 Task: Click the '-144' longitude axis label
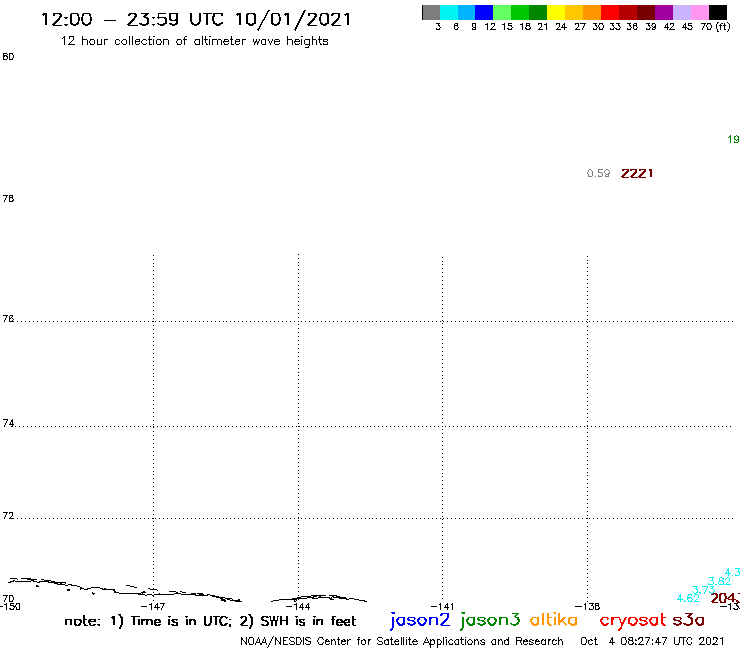[x=298, y=607]
